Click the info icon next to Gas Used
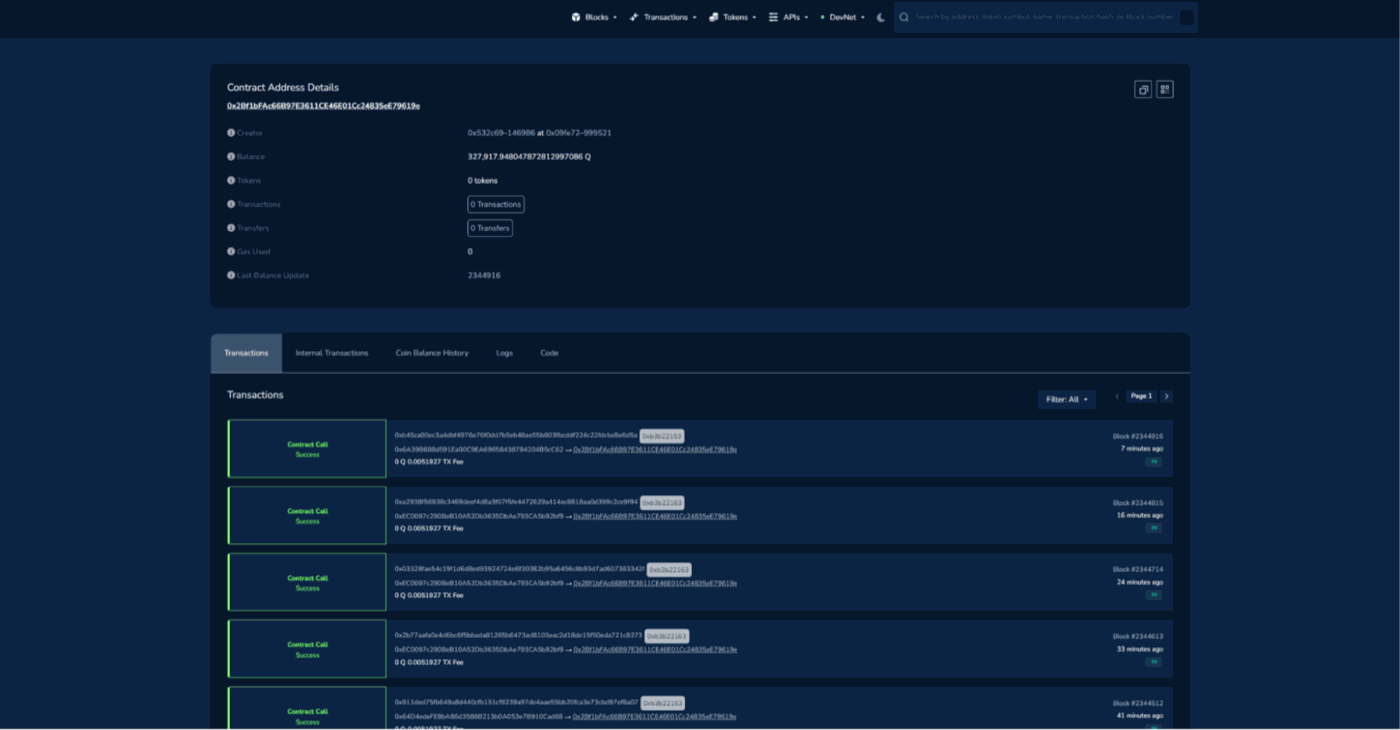The width and height of the screenshot is (1400, 730). (x=231, y=252)
